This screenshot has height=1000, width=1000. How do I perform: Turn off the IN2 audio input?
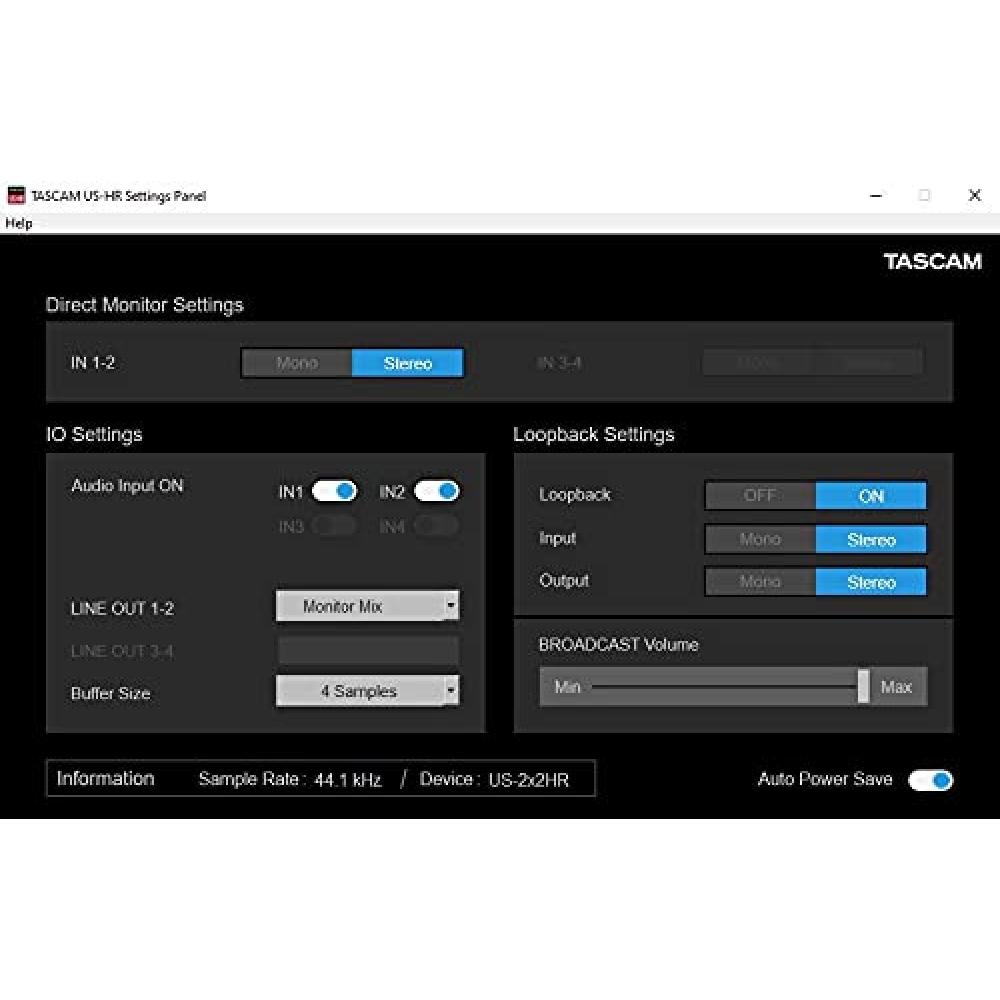[436, 491]
